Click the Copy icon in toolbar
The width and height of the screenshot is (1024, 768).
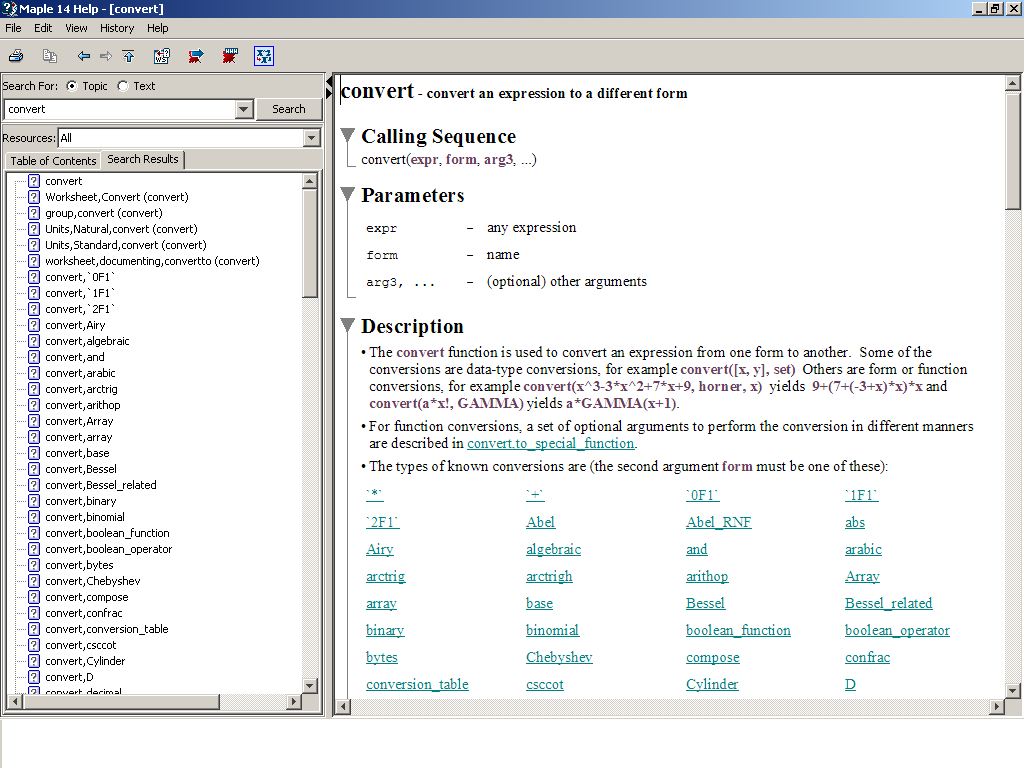(50, 56)
